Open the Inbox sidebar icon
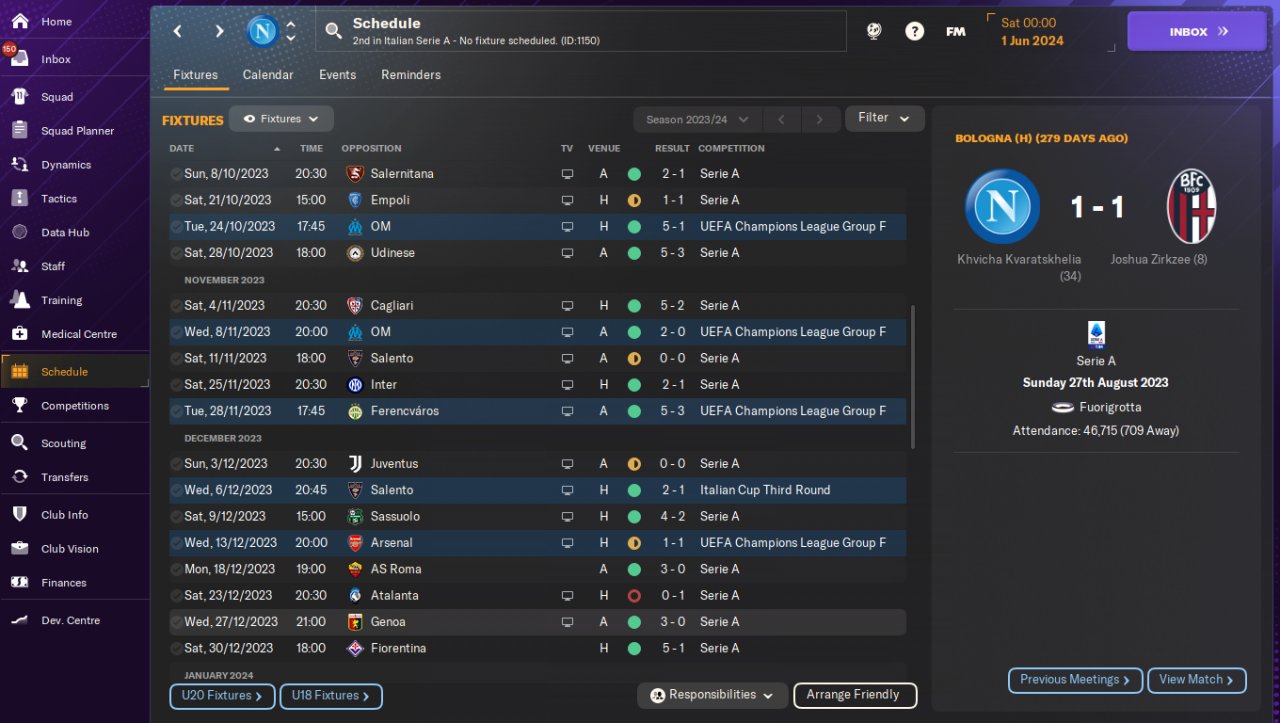 [x=19, y=59]
